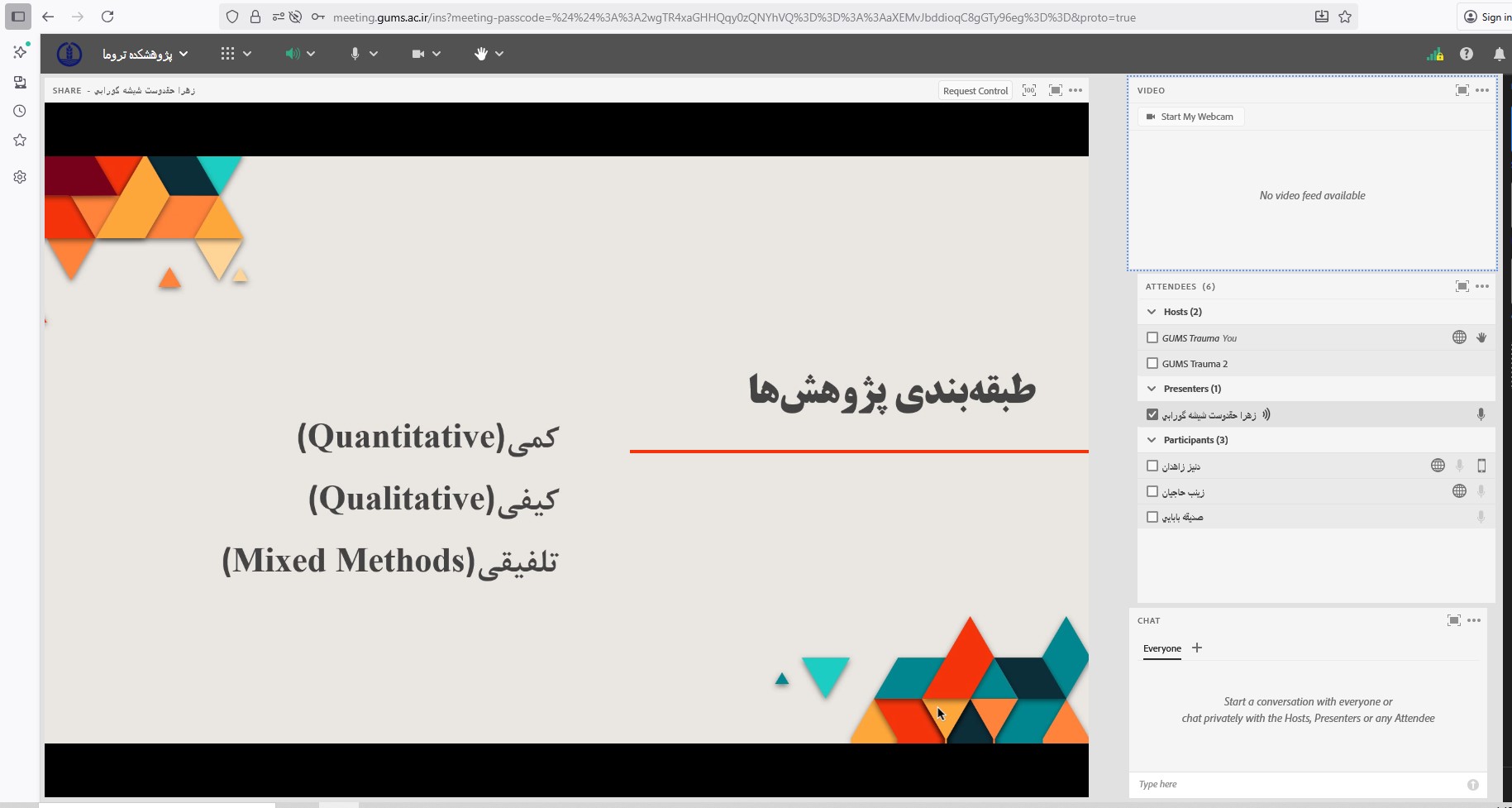This screenshot has height=808, width=1512.
Task: Open the pods grid icon menu
Action: [227, 54]
